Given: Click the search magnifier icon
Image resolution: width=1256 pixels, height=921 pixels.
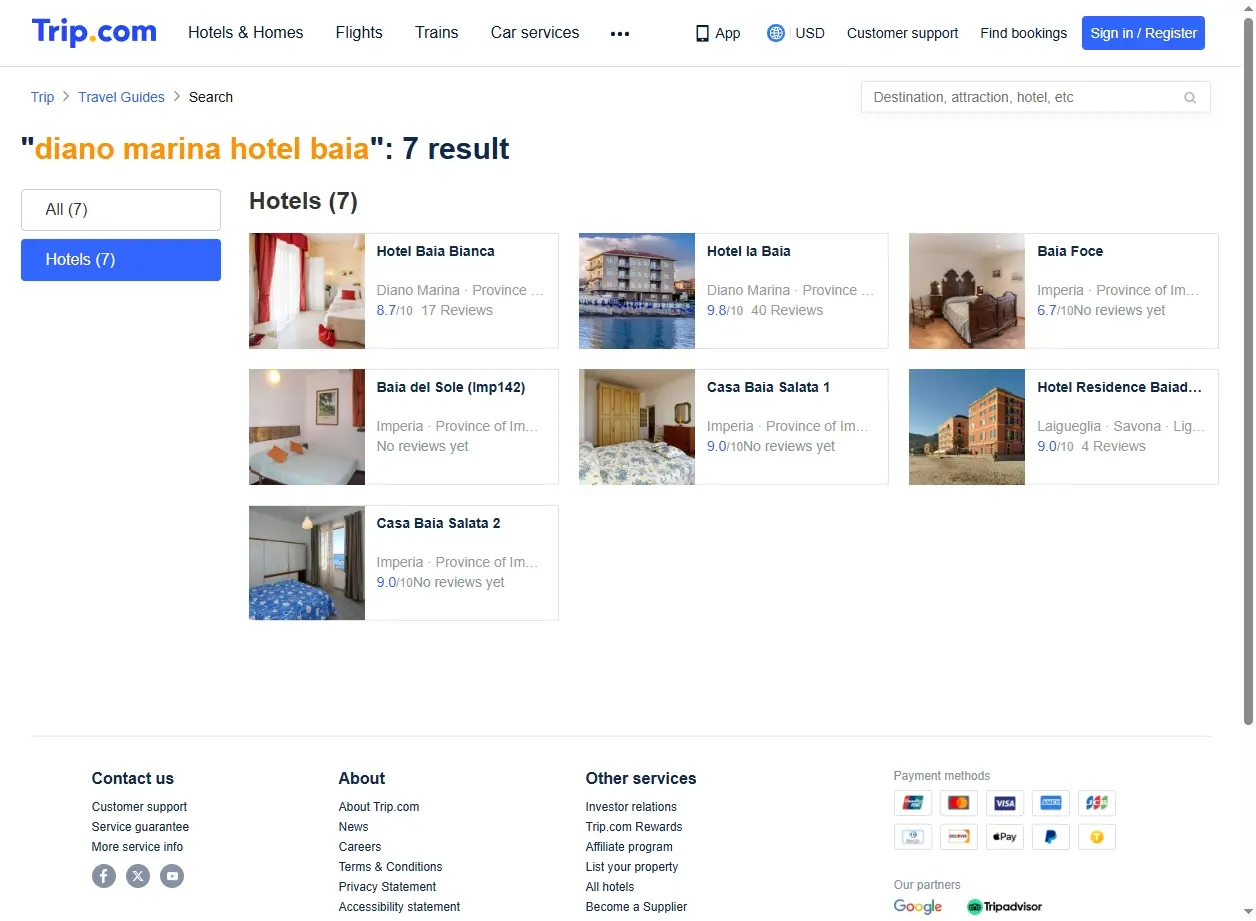Looking at the screenshot, I should click(1190, 97).
